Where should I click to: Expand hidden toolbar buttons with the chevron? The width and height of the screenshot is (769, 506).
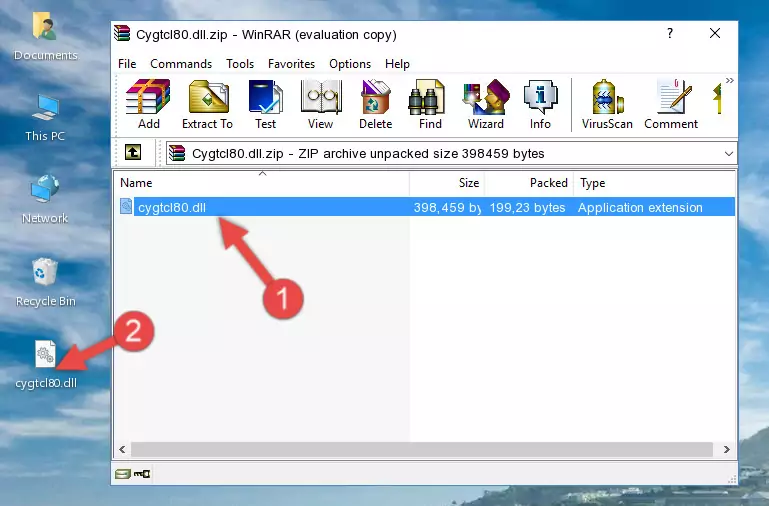click(729, 80)
